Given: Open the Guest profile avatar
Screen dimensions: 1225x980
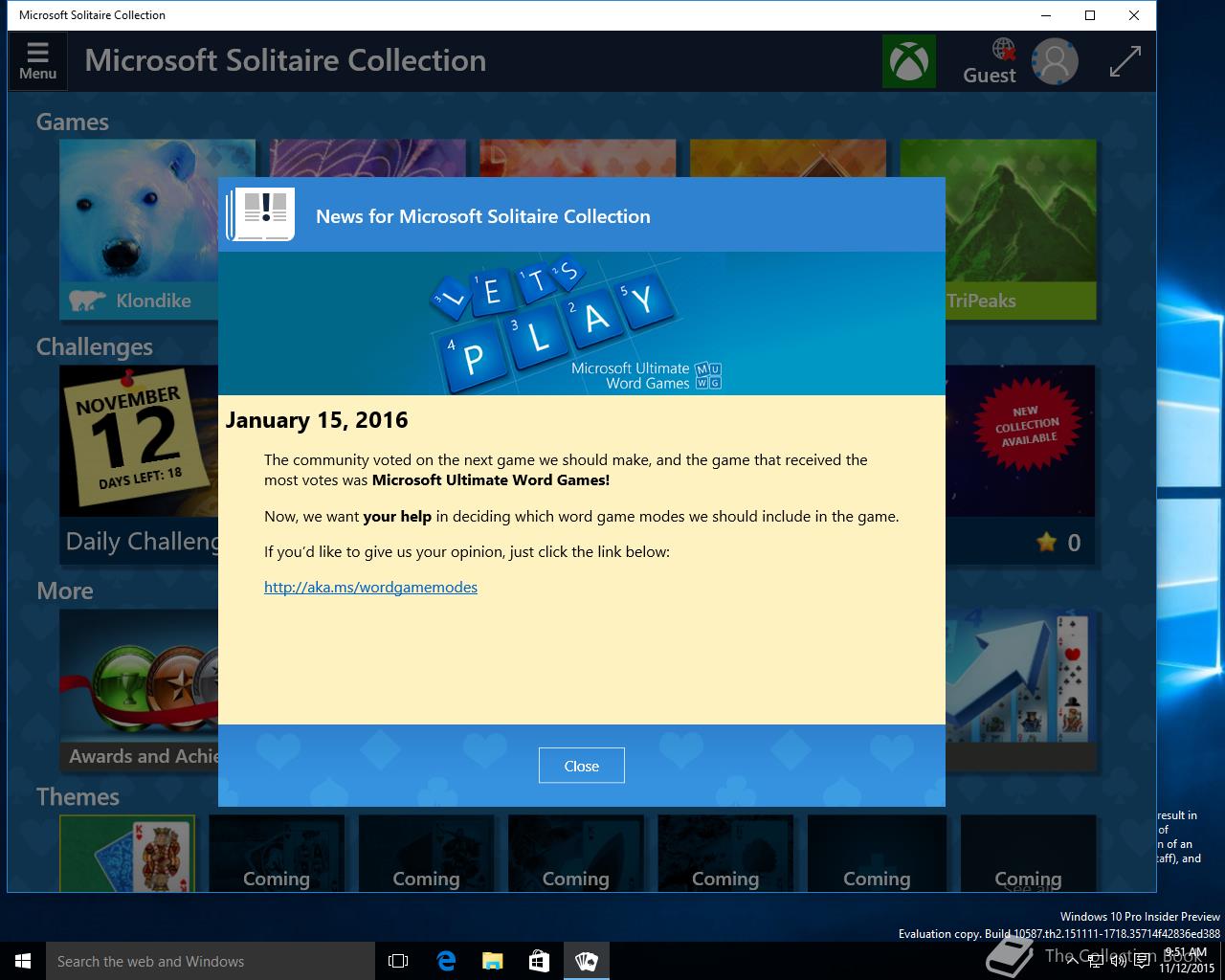Looking at the screenshot, I should (1055, 61).
